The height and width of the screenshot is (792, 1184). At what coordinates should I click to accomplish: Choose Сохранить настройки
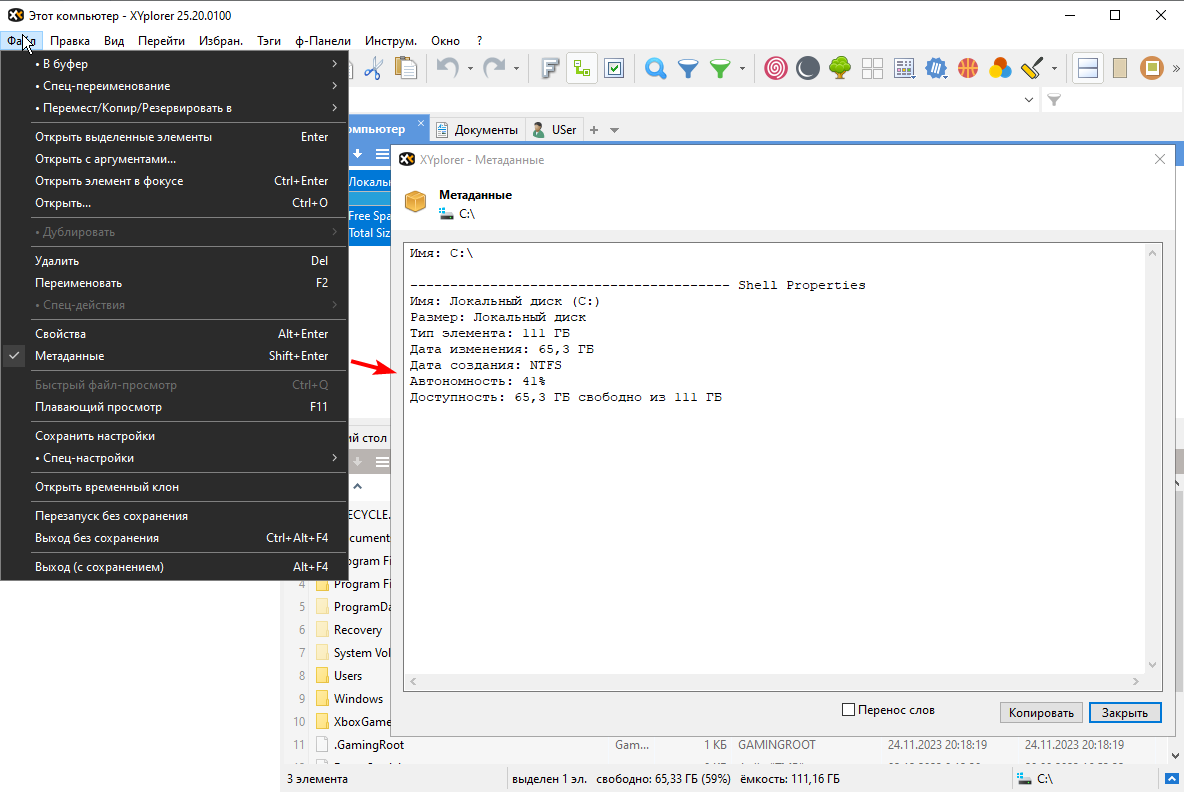click(174, 436)
